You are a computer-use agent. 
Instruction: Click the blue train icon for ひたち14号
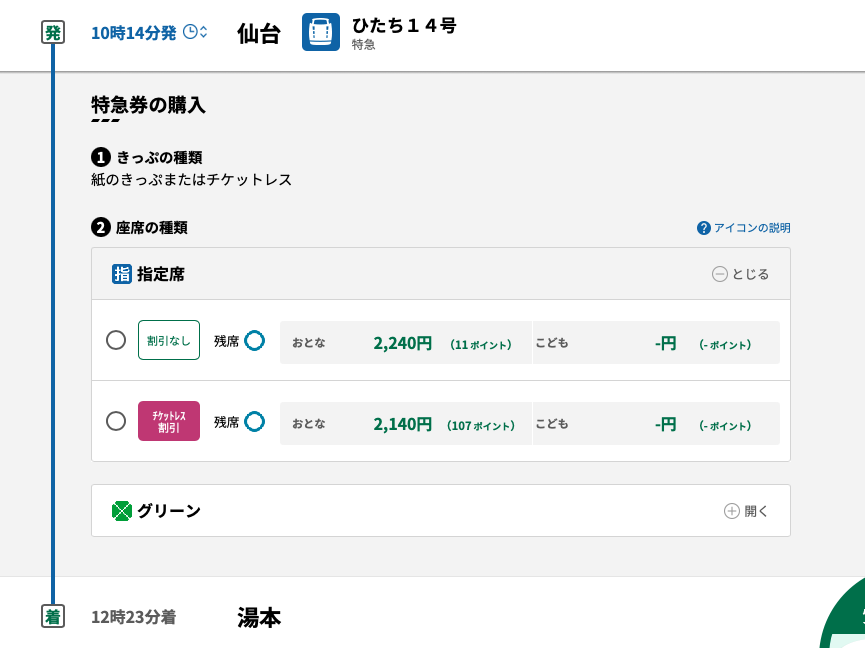coord(321,32)
